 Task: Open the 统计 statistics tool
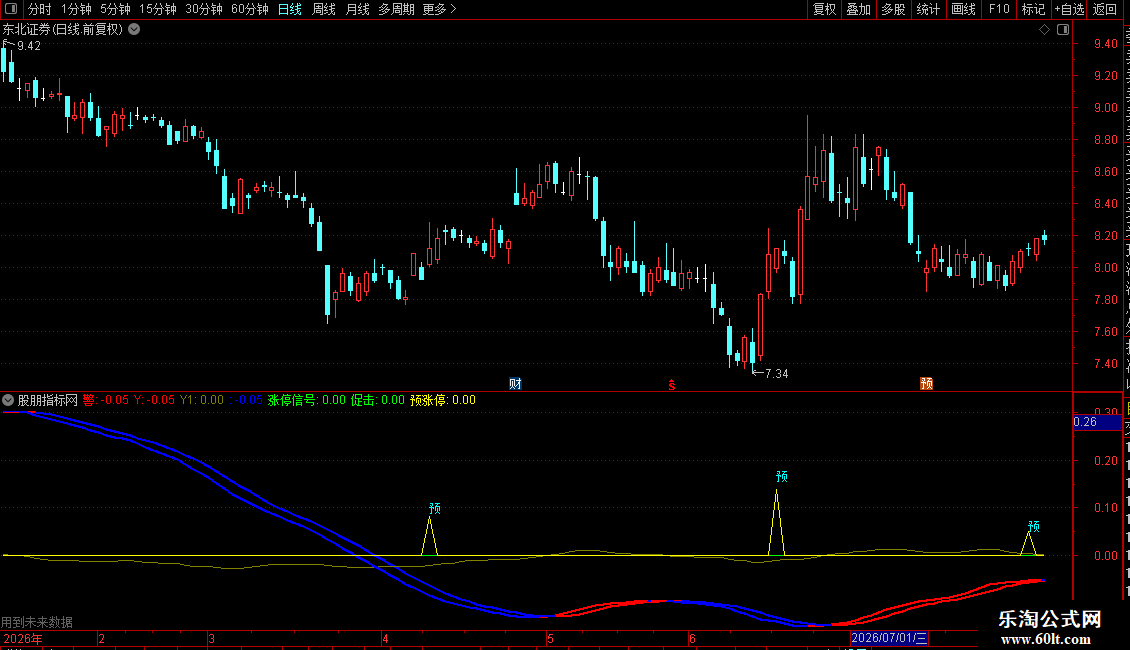coord(928,9)
